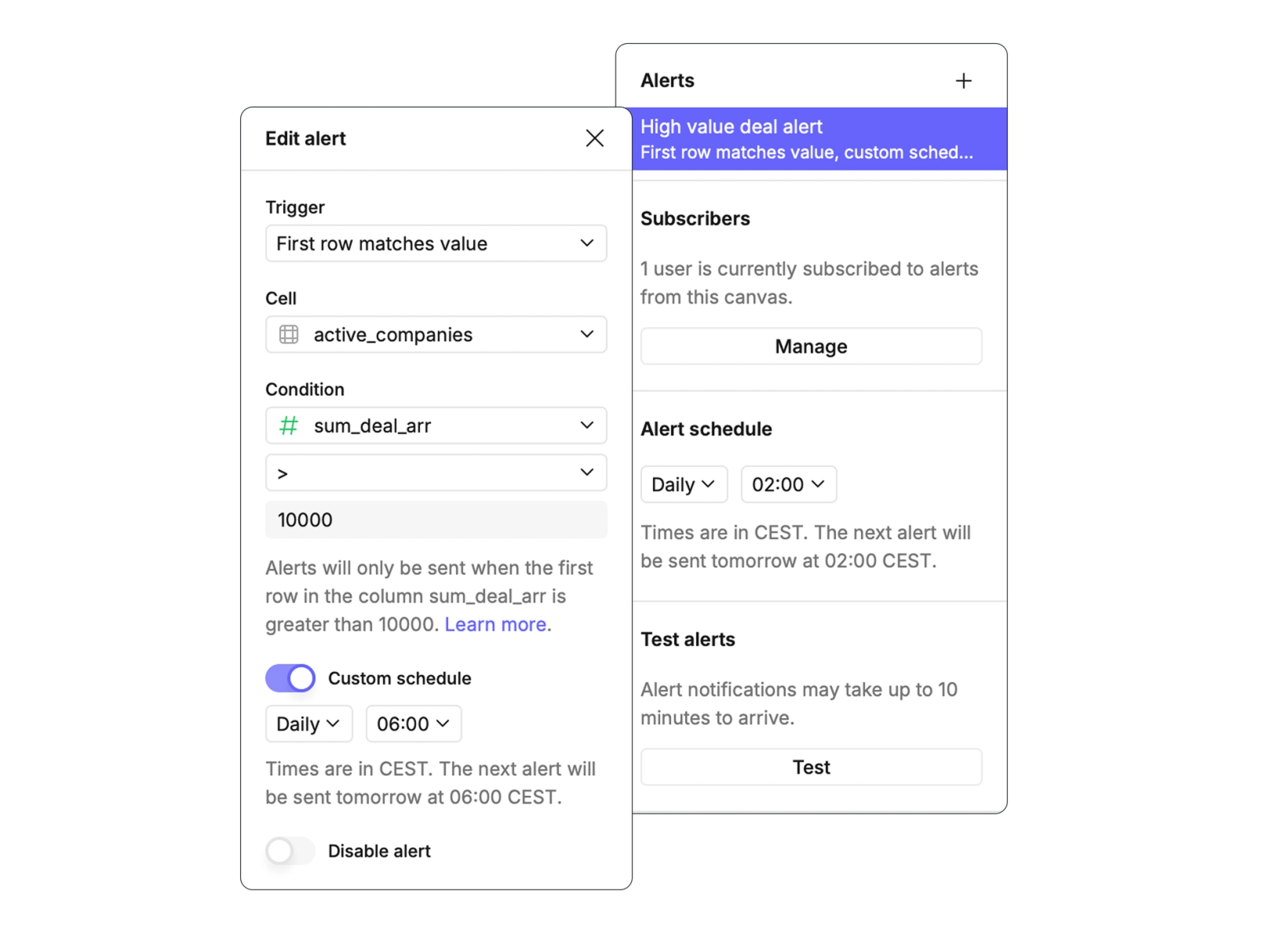The width and height of the screenshot is (1288, 934).
Task: Enable the Disable alert toggle
Action: coord(290,851)
